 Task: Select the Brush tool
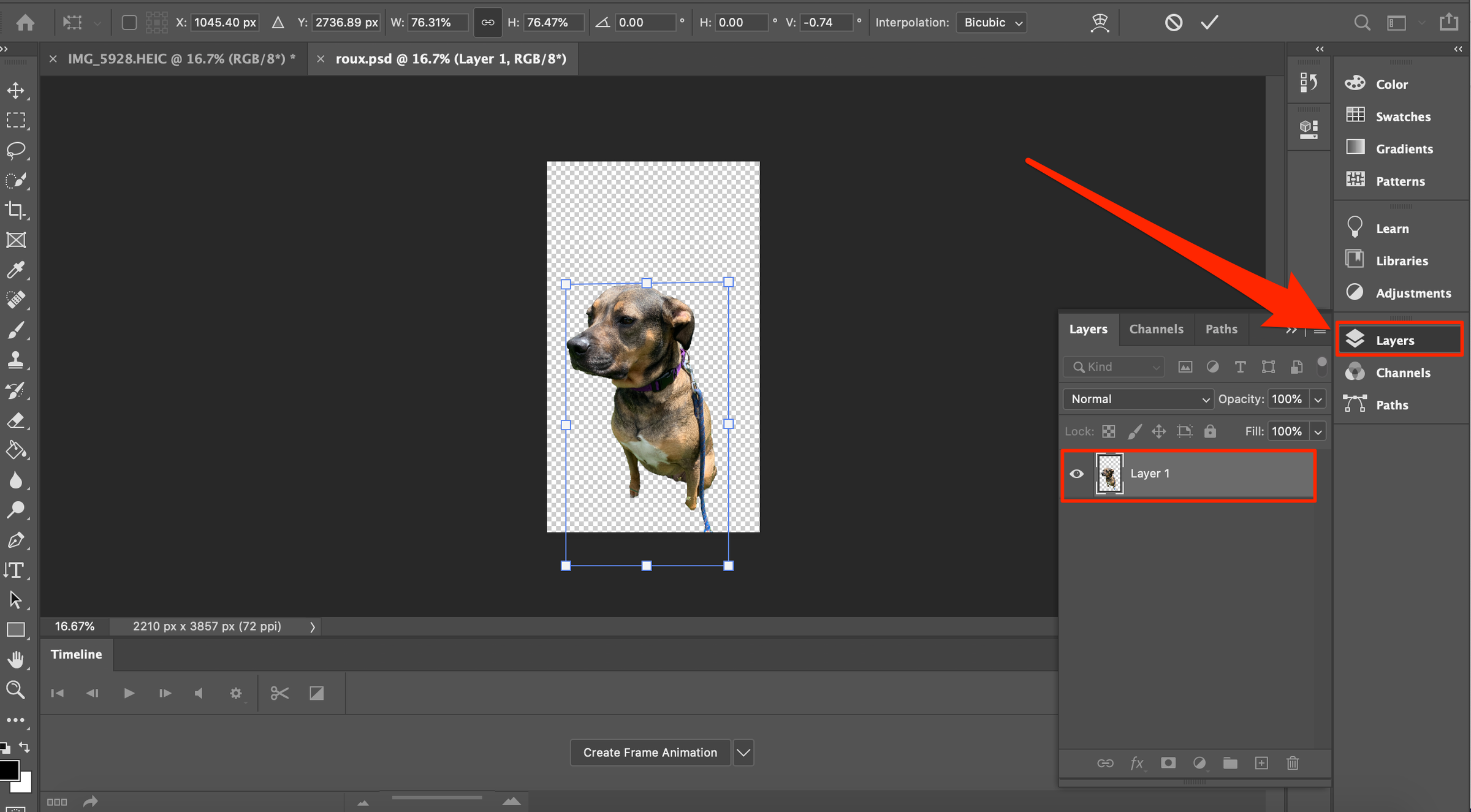pyautogui.click(x=15, y=330)
